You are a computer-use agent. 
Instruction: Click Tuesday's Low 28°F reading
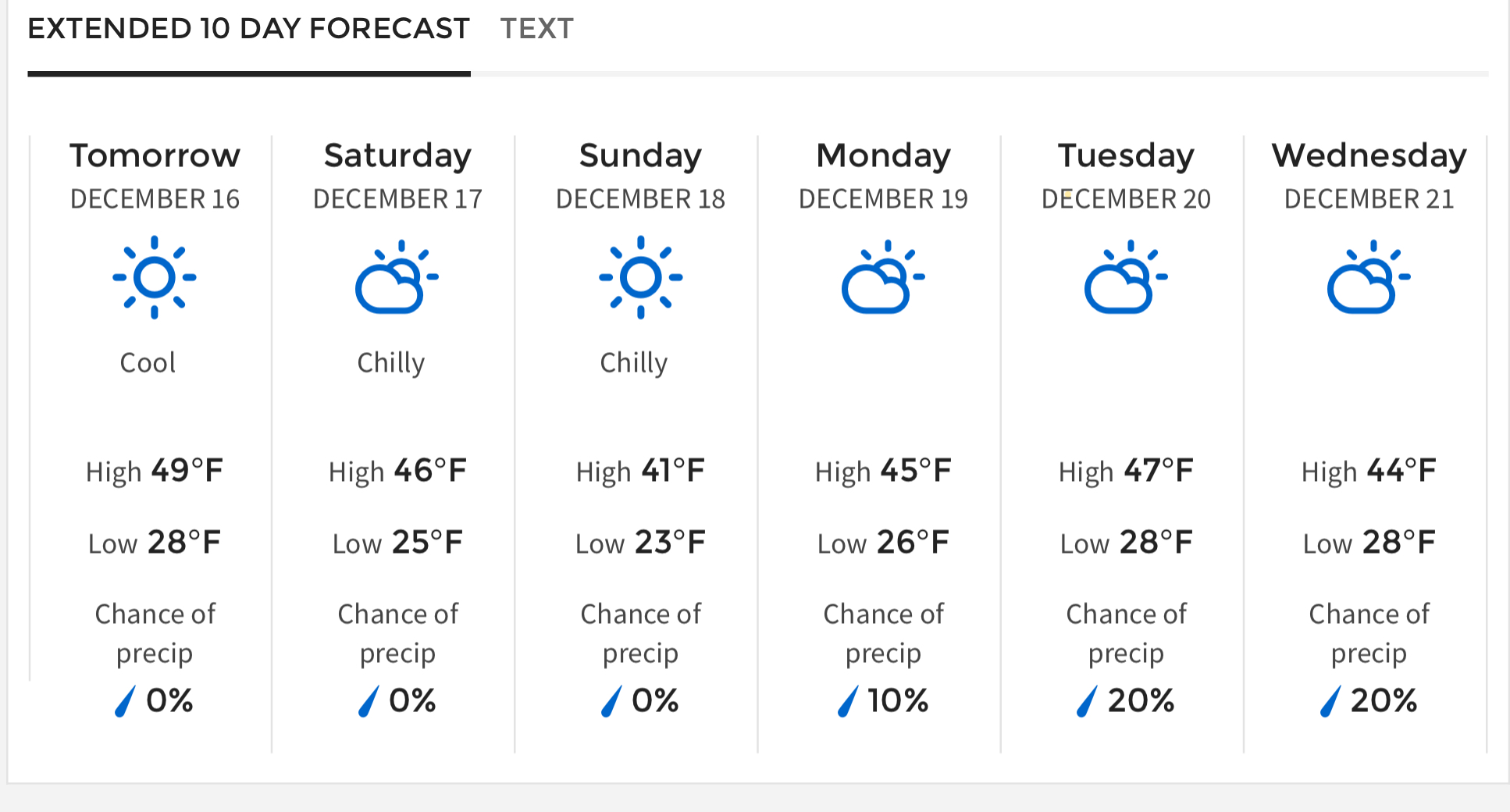(x=1126, y=542)
